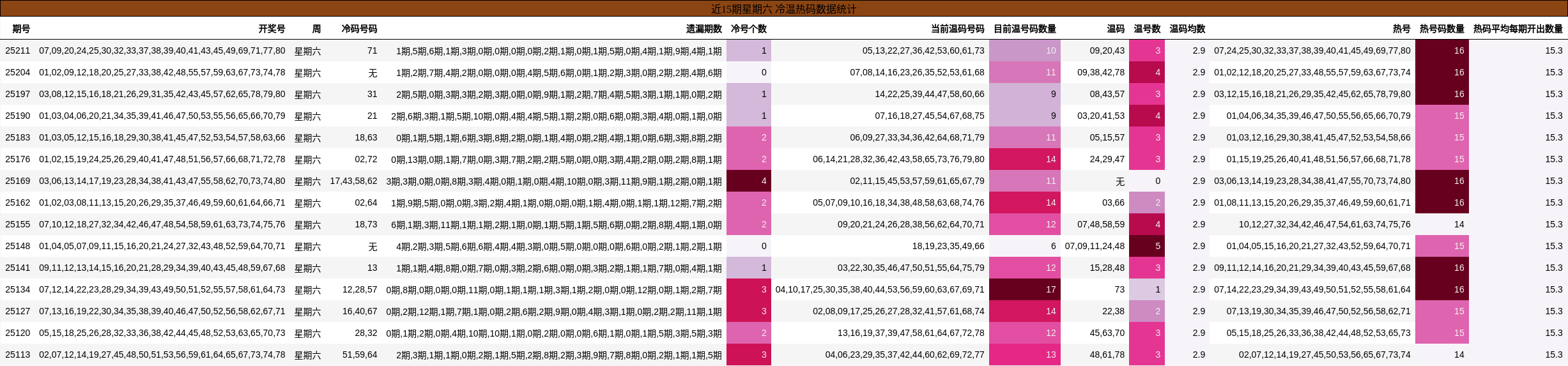Viewport: 1568px width, 366px height.
Task: Select the 热号 column header
Action: click(x=1401, y=29)
